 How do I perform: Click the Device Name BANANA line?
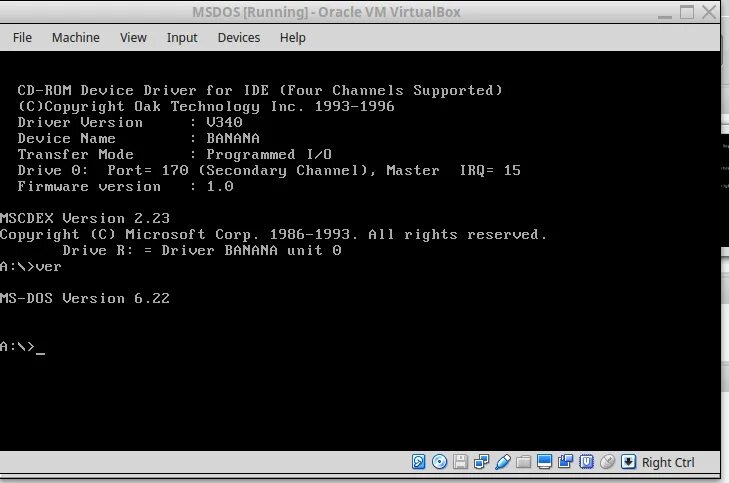139,138
